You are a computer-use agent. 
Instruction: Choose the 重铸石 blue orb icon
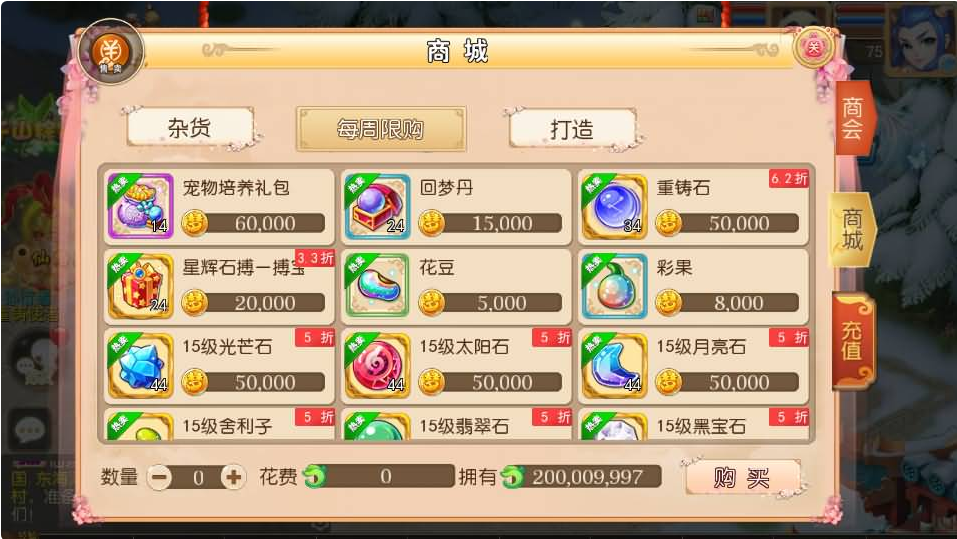click(614, 206)
